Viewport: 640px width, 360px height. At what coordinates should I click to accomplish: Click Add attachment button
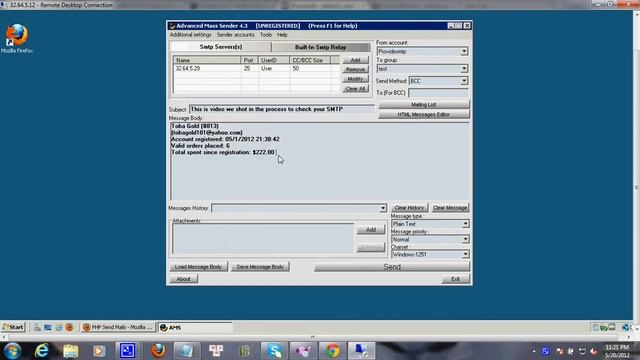click(371, 230)
